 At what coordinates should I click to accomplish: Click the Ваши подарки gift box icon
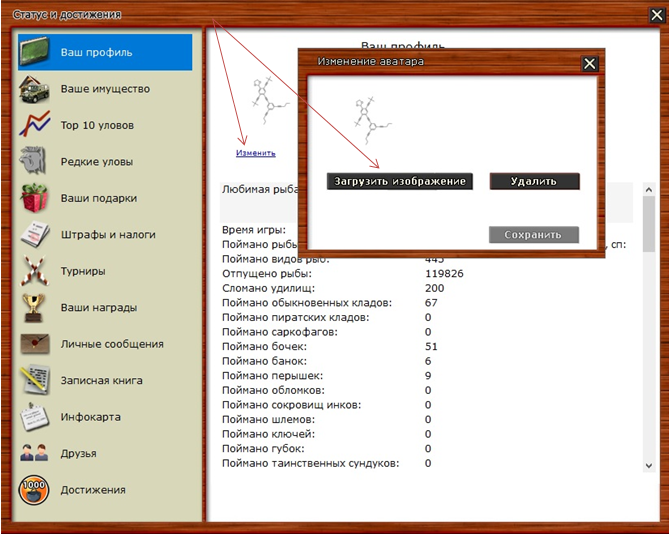pos(36,198)
